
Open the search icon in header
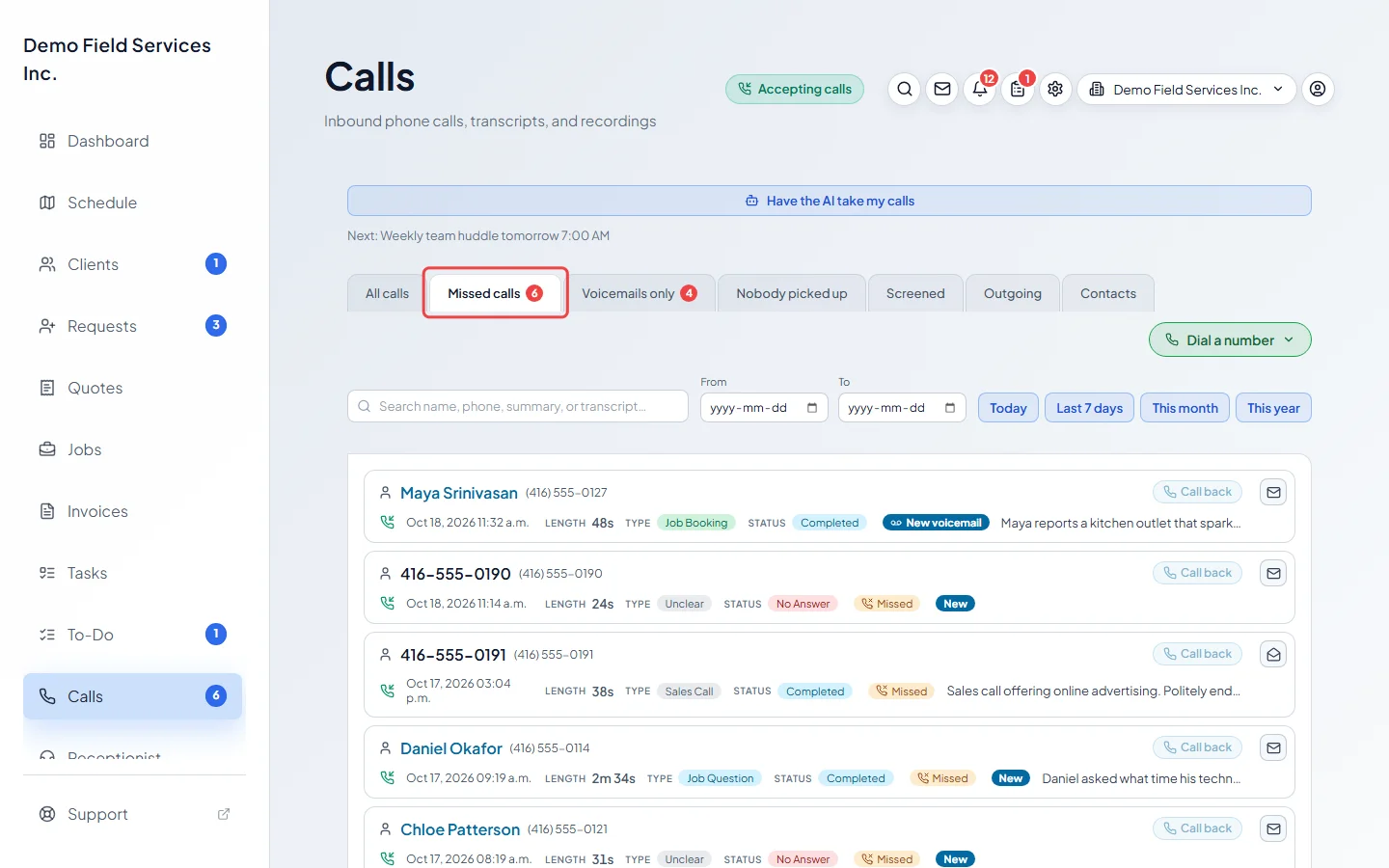(x=904, y=90)
